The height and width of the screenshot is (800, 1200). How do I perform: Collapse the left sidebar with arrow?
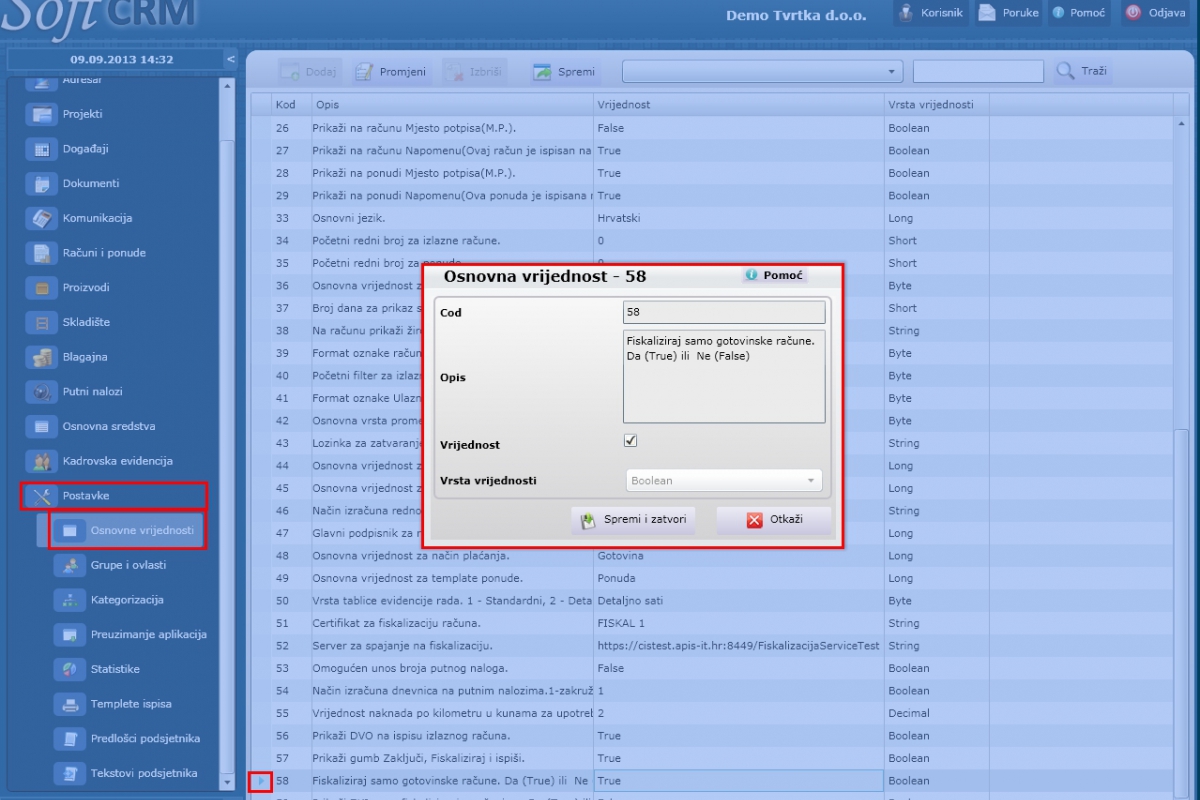point(231,59)
